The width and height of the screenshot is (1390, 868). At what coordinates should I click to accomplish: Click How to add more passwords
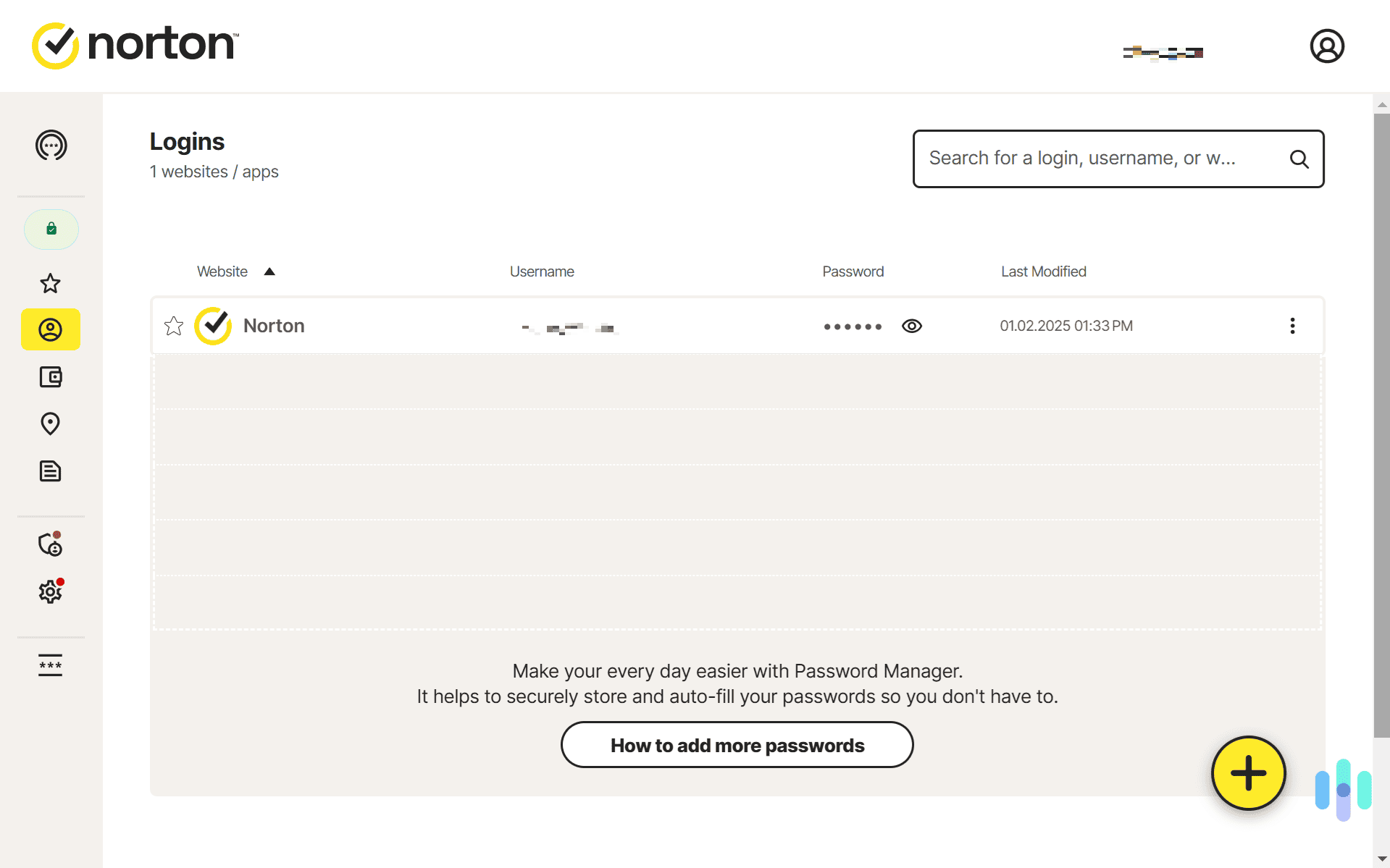[737, 745]
